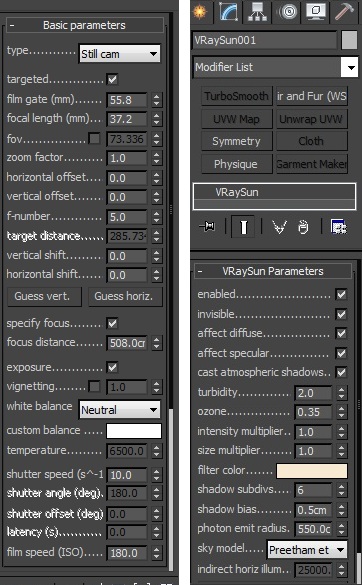Toggle the affect diffuse checkbox
The height and width of the screenshot is (585, 363).
[x=341, y=333]
